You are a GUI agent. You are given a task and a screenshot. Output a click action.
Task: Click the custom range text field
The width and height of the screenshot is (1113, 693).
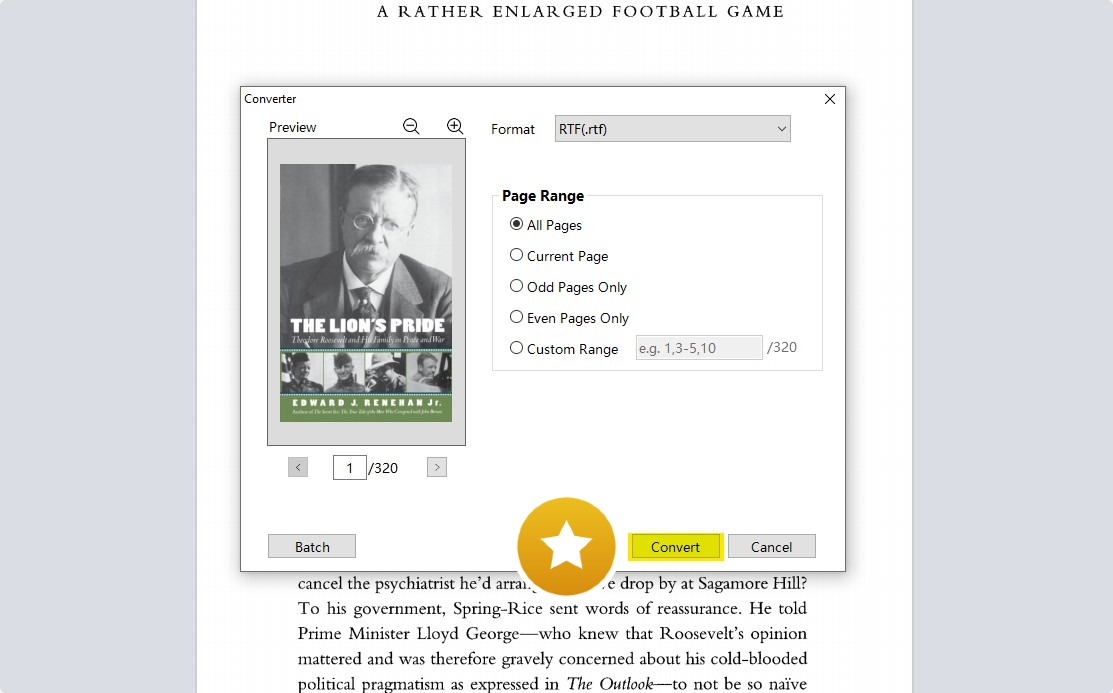pyautogui.click(x=698, y=348)
